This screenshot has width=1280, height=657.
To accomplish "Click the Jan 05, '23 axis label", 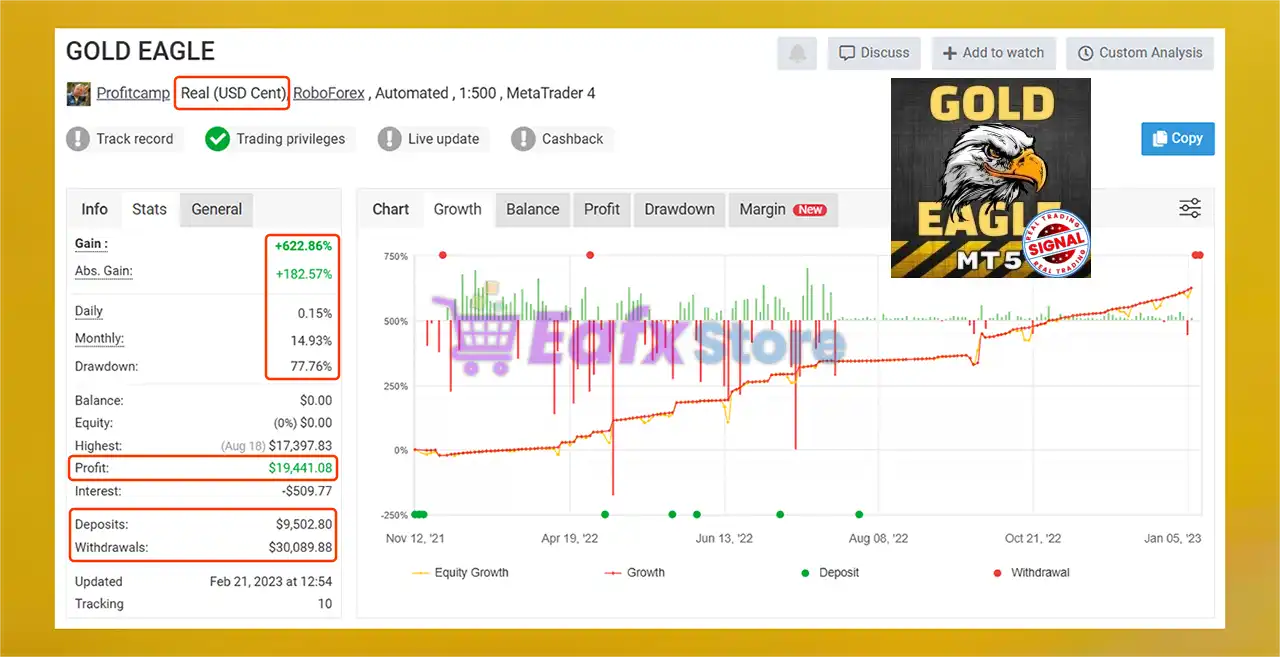I will (x=1172, y=538).
